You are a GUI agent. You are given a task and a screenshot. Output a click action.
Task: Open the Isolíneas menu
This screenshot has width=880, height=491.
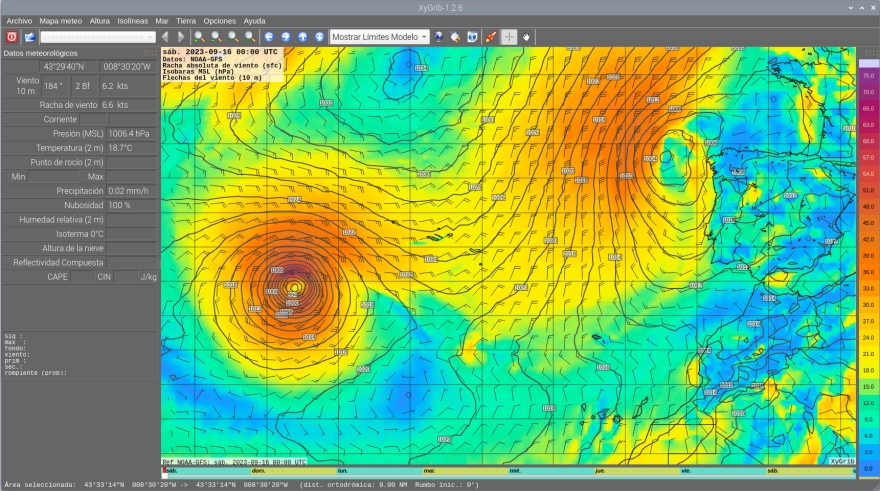tap(132, 20)
